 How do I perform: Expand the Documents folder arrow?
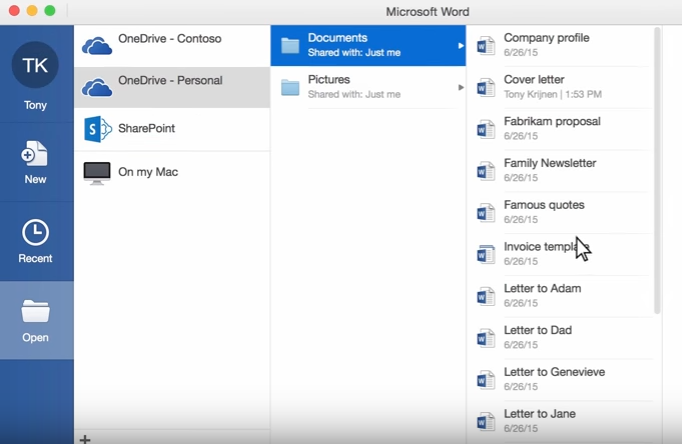point(461,46)
